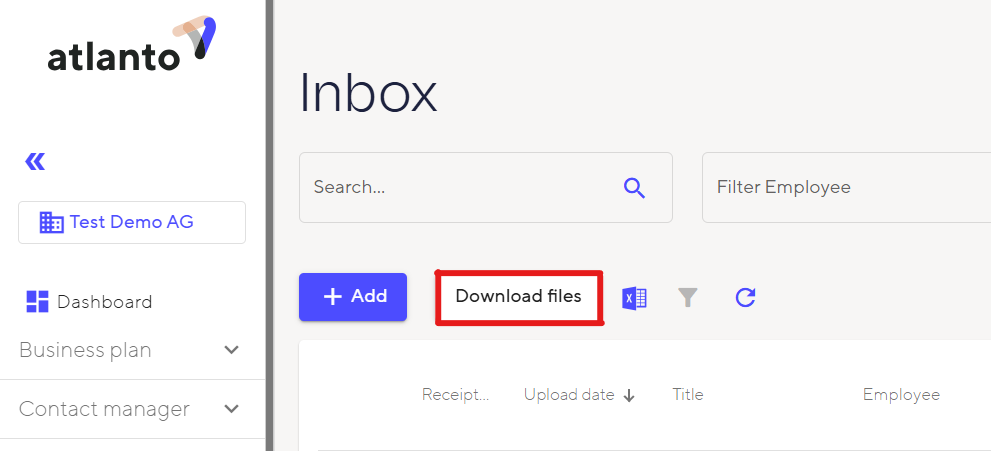Collapse the sidebar with double-chevron icon
The image size is (991, 451).
click(x=35, y=161)
